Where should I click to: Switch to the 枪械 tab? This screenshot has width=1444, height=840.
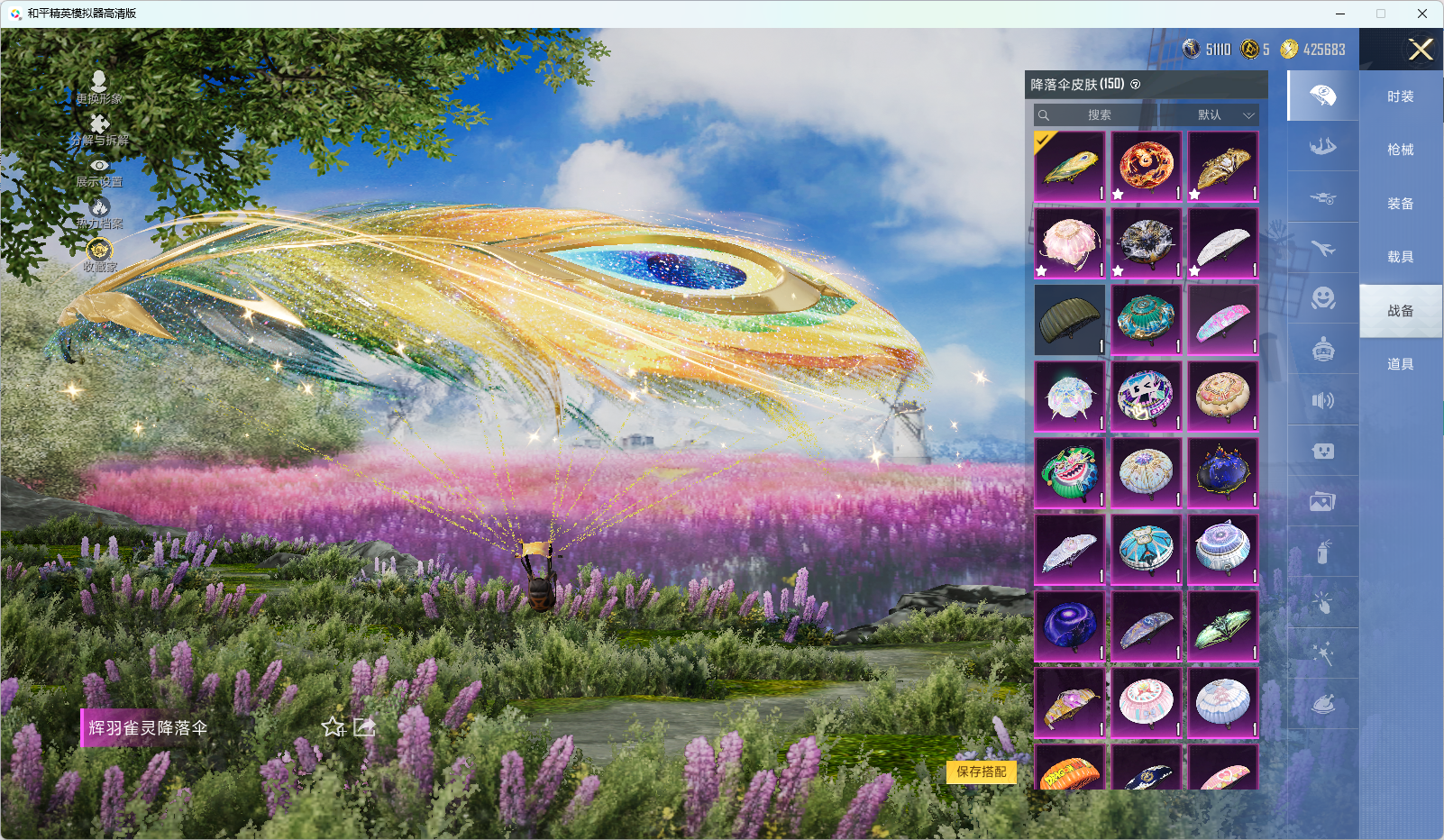tap(1401, 150)
